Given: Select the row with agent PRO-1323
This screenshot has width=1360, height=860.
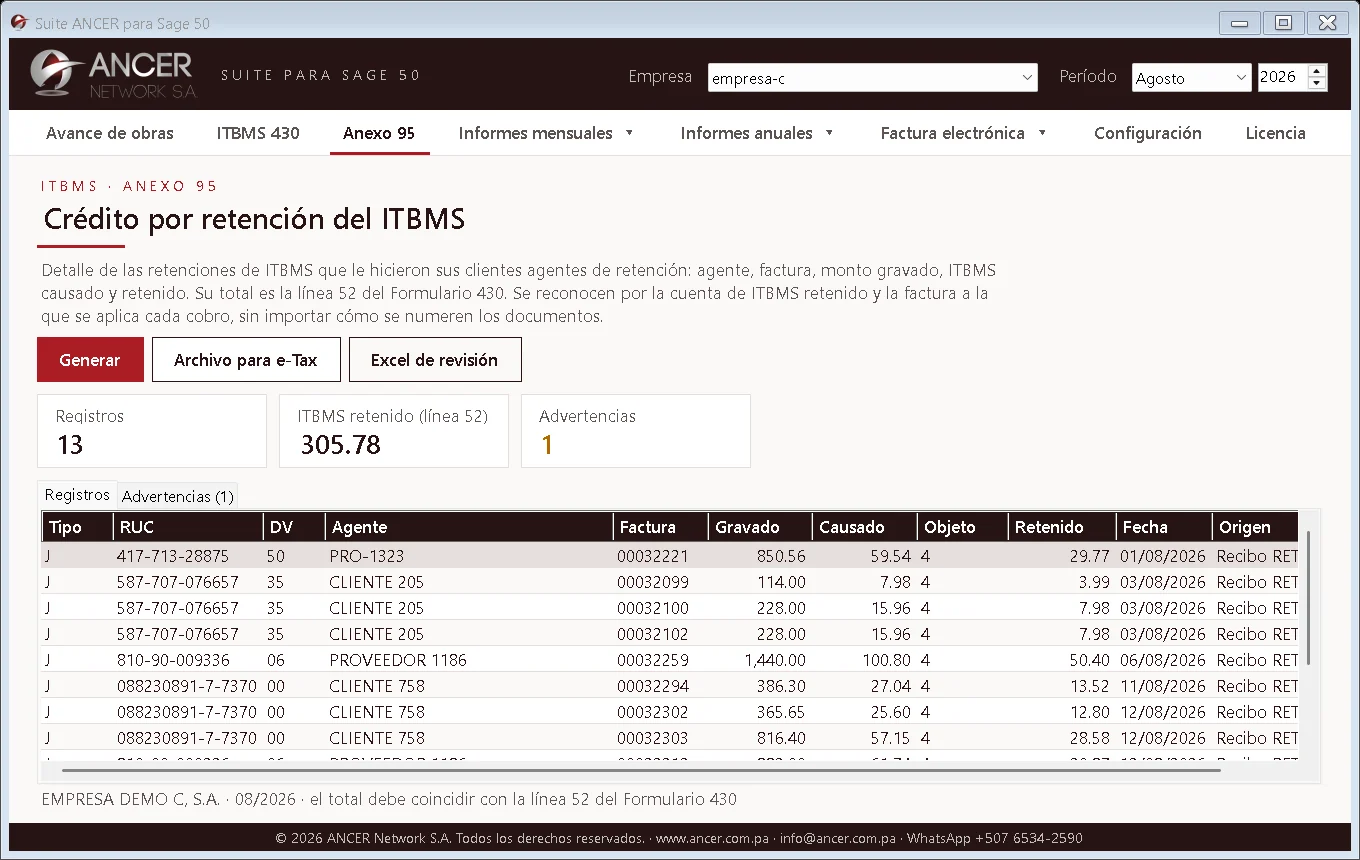Looking at the screenshot, I should 670,556.
